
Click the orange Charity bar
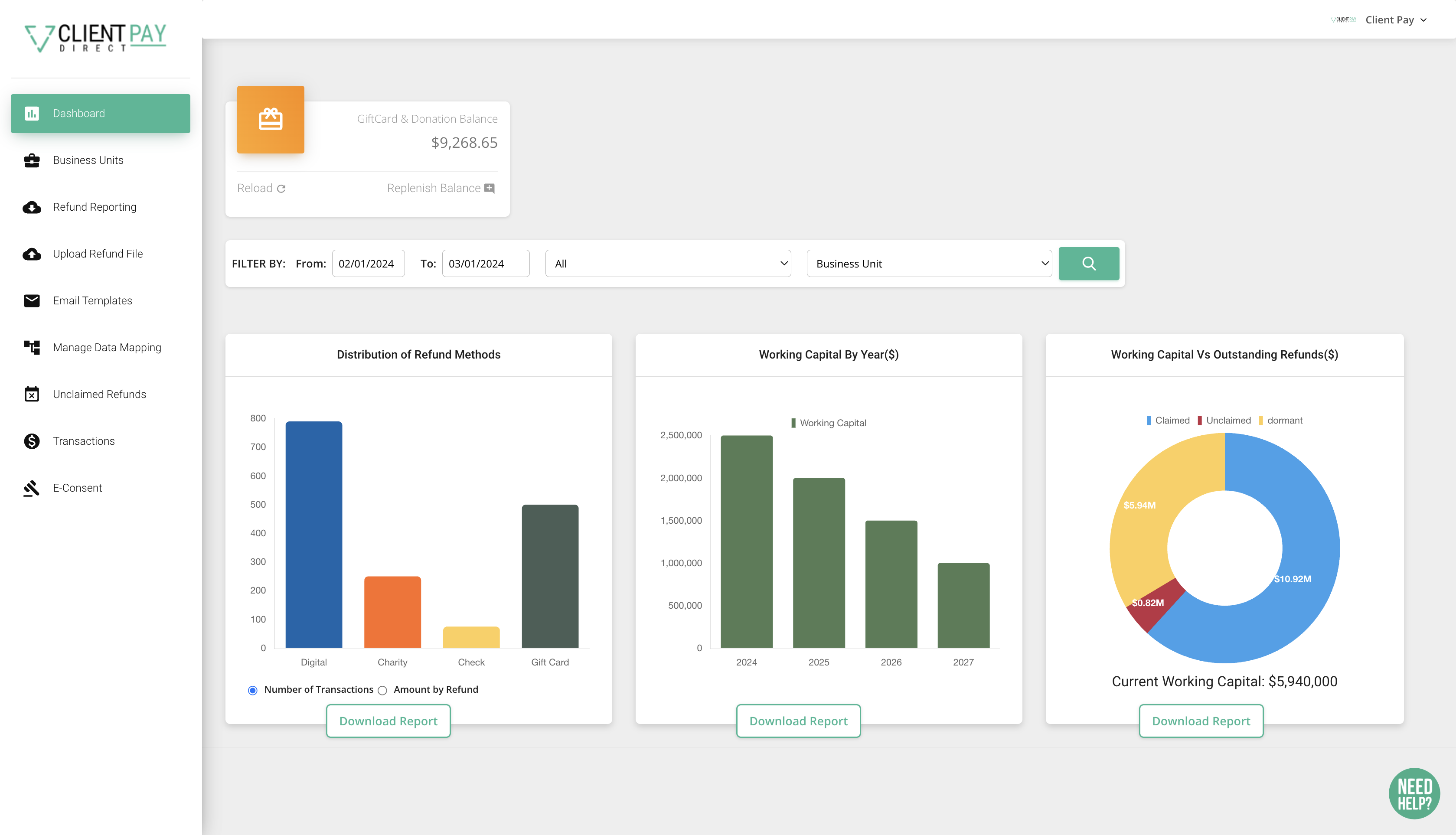click(392, 612)
